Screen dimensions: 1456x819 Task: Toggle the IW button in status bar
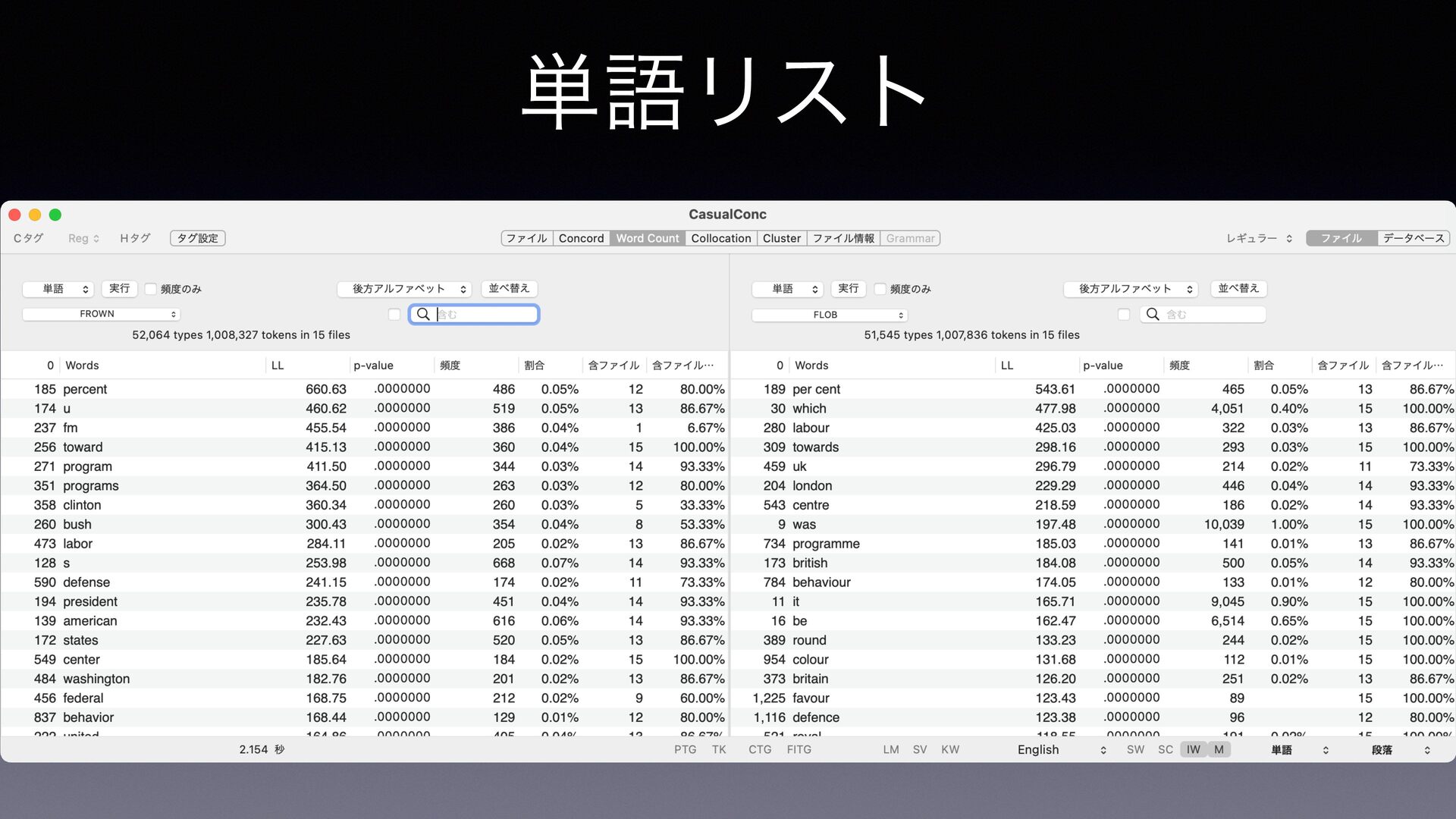[1193, 749]
